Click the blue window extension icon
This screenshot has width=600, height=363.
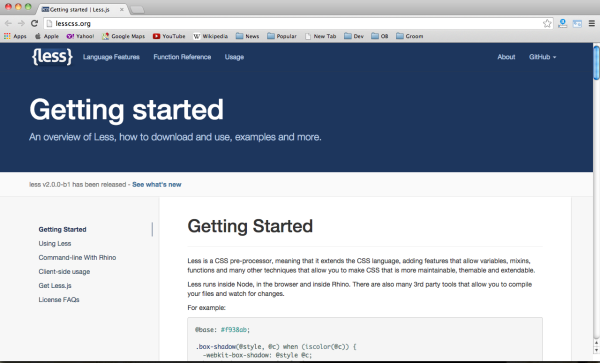577,24
